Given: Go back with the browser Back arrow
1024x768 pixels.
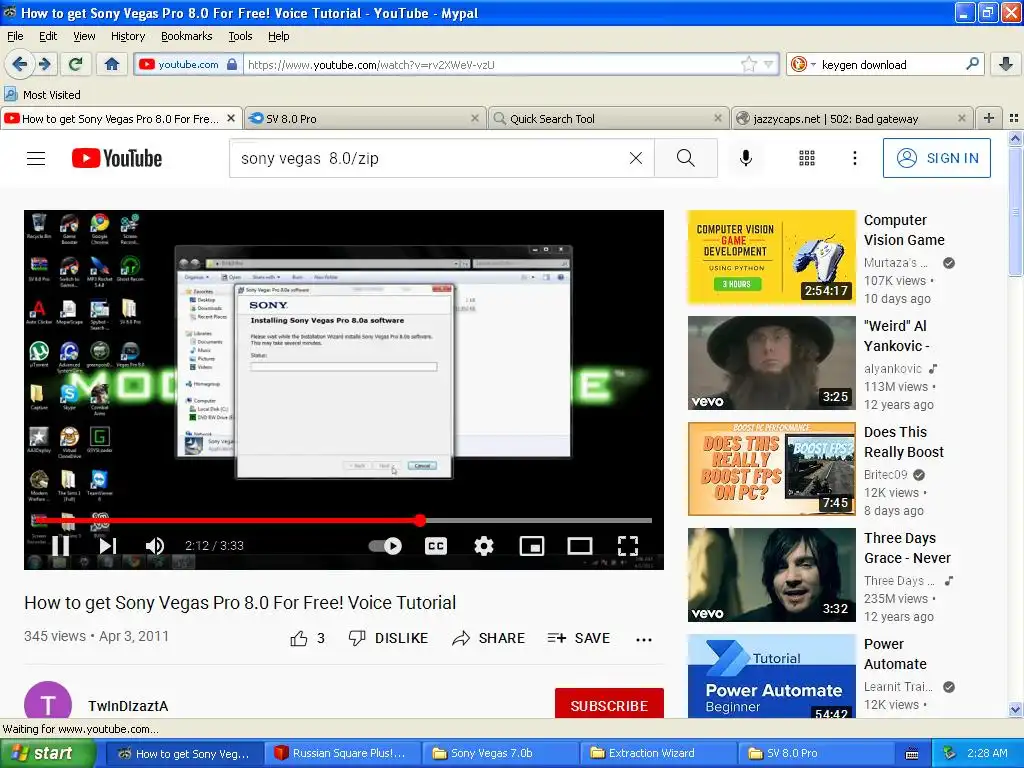Looking at the screenshot, I should point(20,64).
